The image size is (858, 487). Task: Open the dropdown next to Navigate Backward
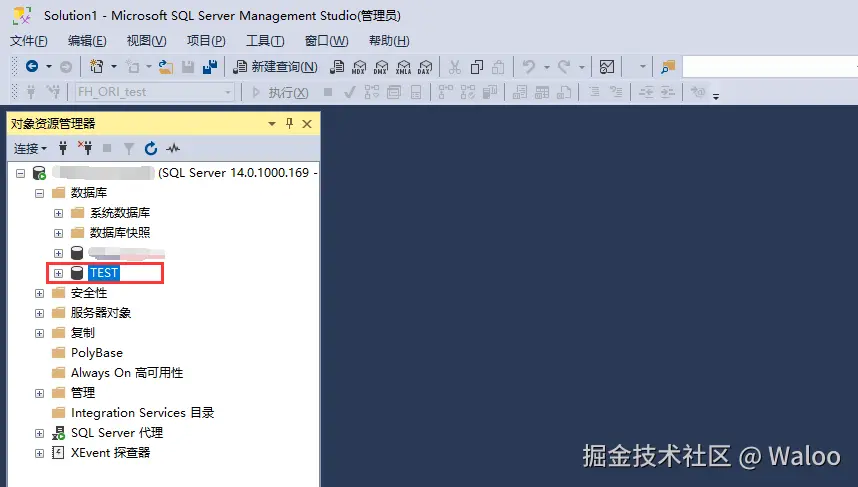pos(49,67)
